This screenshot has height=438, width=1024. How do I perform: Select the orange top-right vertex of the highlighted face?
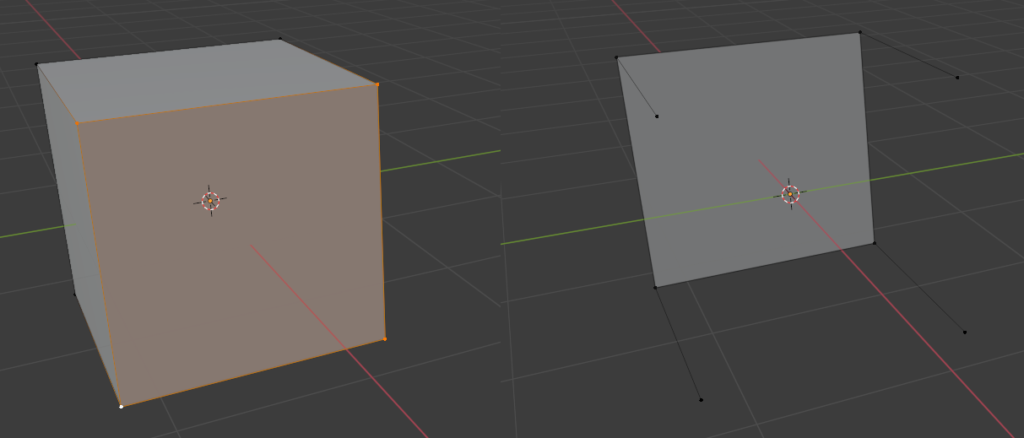(377, 85)
